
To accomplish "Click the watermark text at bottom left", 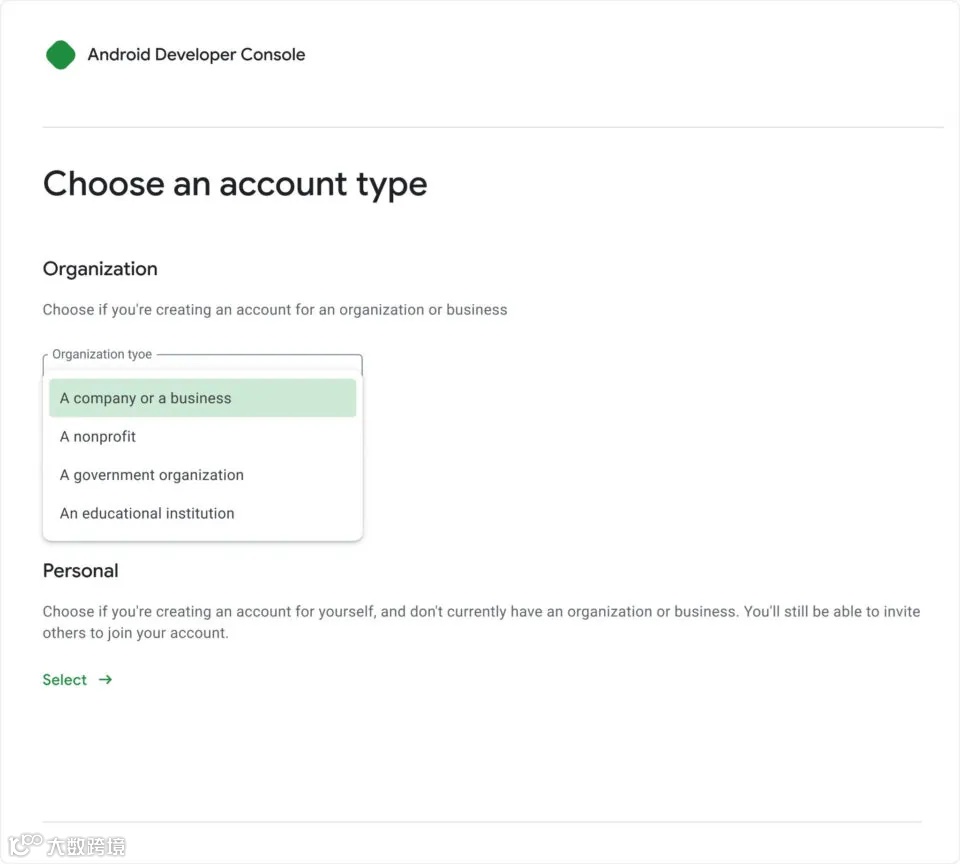I will (x=87, y=847).
